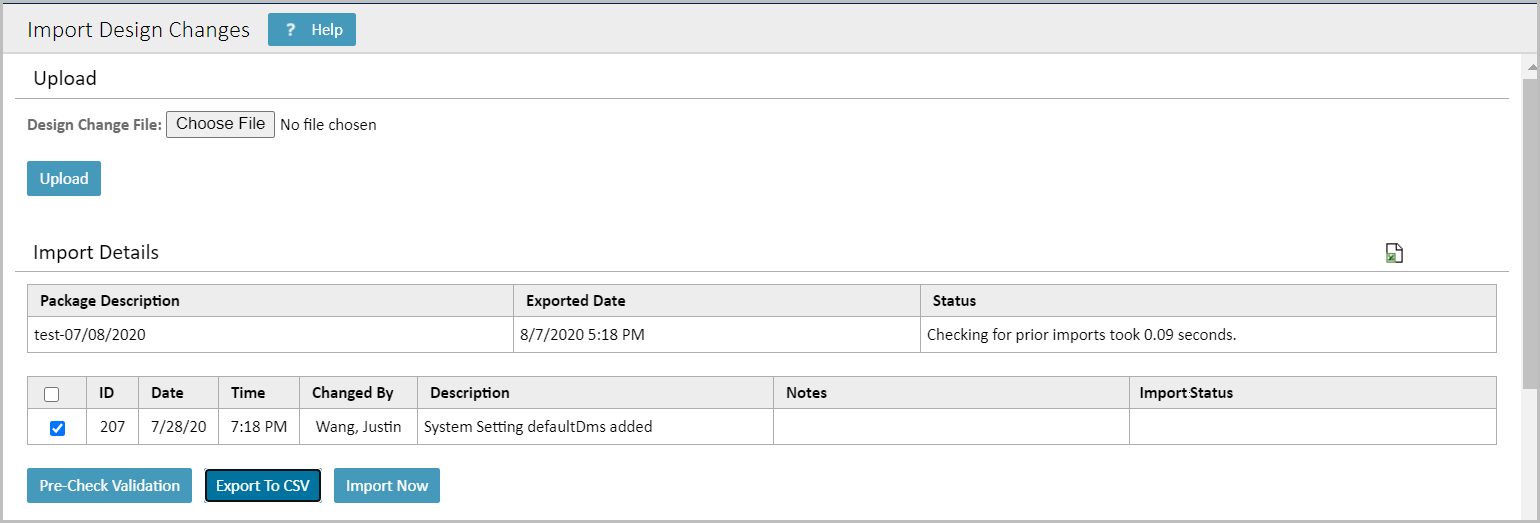Click the "207" ID cell
Image resolution: width=1540 pixels, height=523 pixels.
[113, 427]
